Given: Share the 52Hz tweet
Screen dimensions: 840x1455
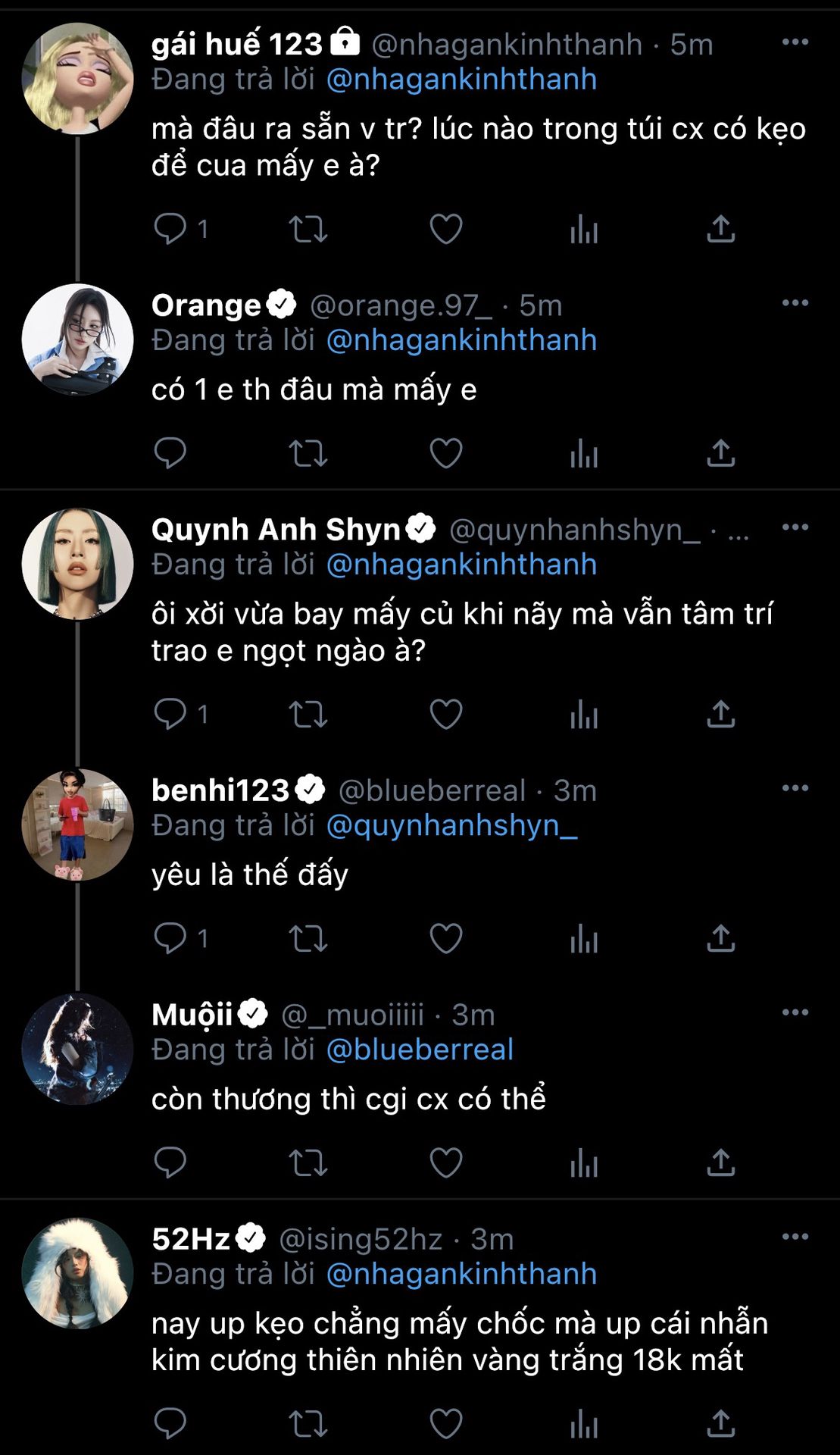Looking at the screenshot, I should (x=721, y=1423).
